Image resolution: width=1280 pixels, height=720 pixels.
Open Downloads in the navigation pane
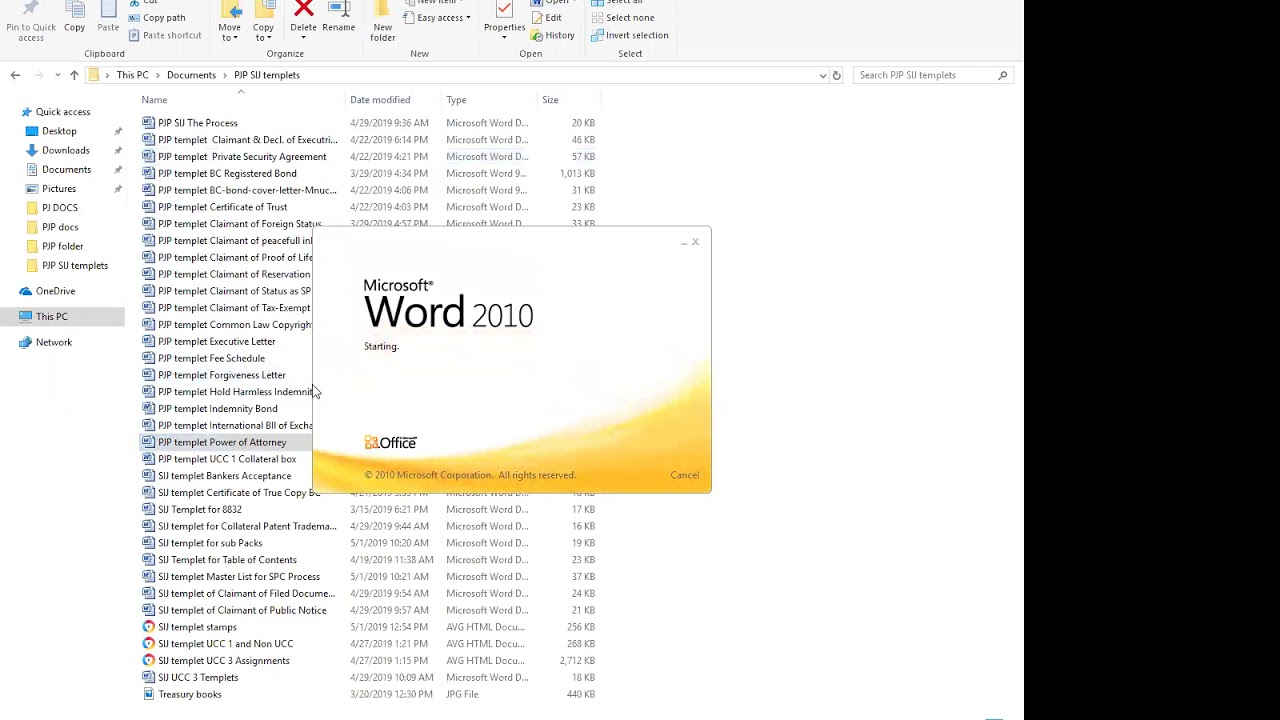point(66,150)
